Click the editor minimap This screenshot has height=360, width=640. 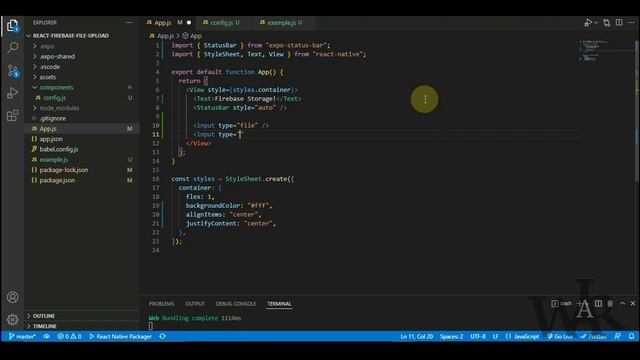tap(606, 51)
